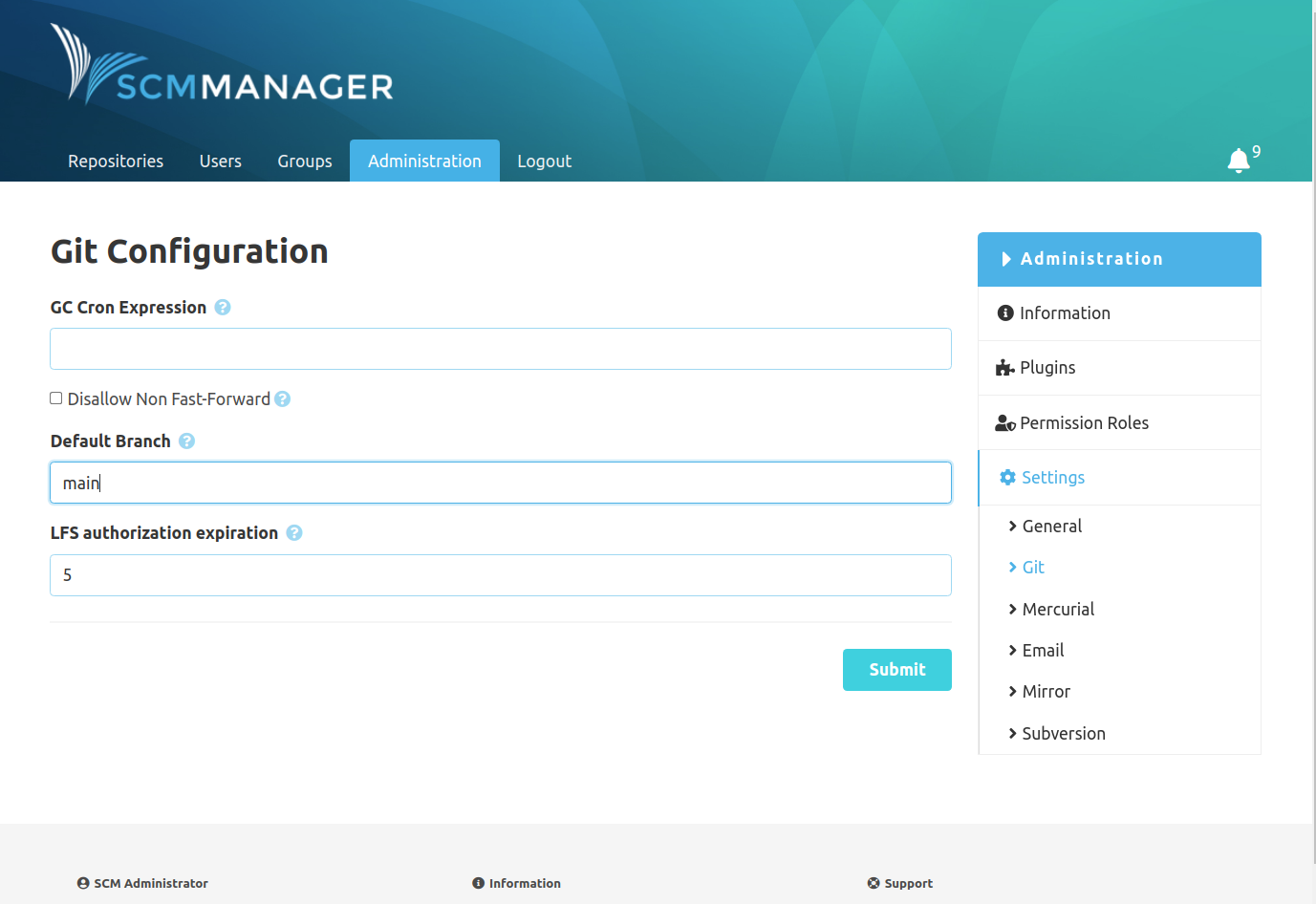Screen dimensions: 1316x904
Task: Open notifications via the bell icon
Action: click(1238, 160)
